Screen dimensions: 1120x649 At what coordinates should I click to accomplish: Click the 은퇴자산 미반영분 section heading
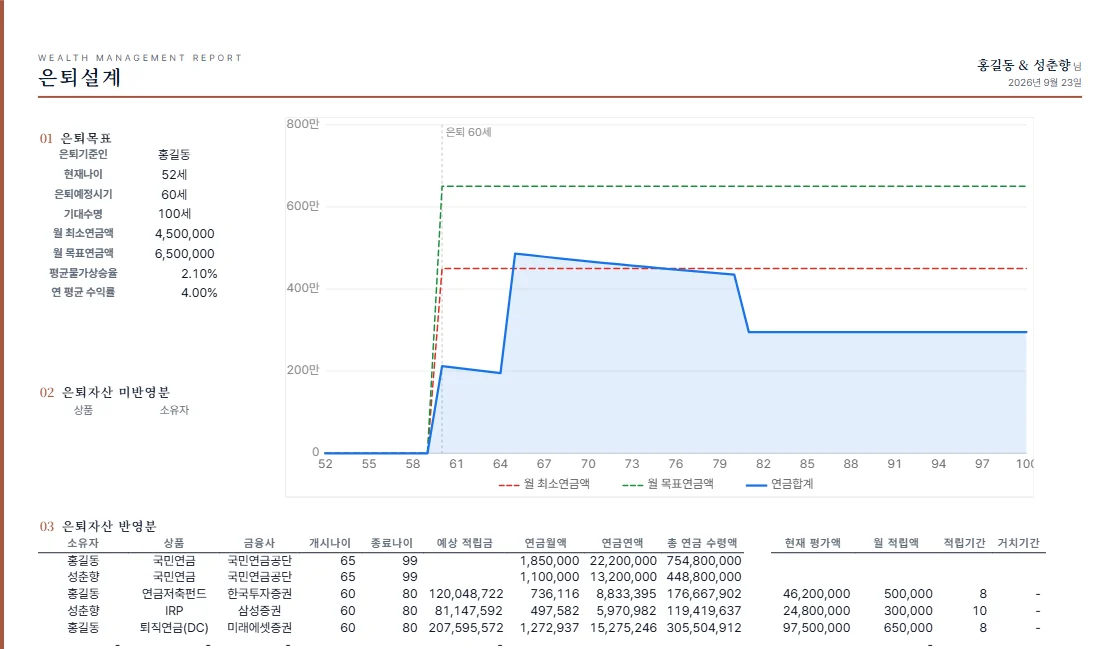coord(116,392)
